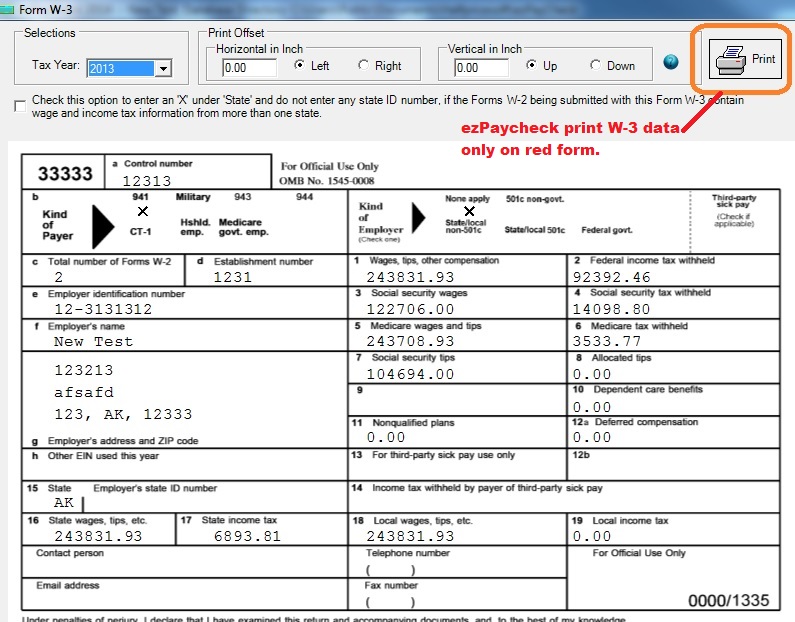Viewport: 795px width, 622px height.
Task: Click the blue help question mark icon
Action: tap(671, 63)
